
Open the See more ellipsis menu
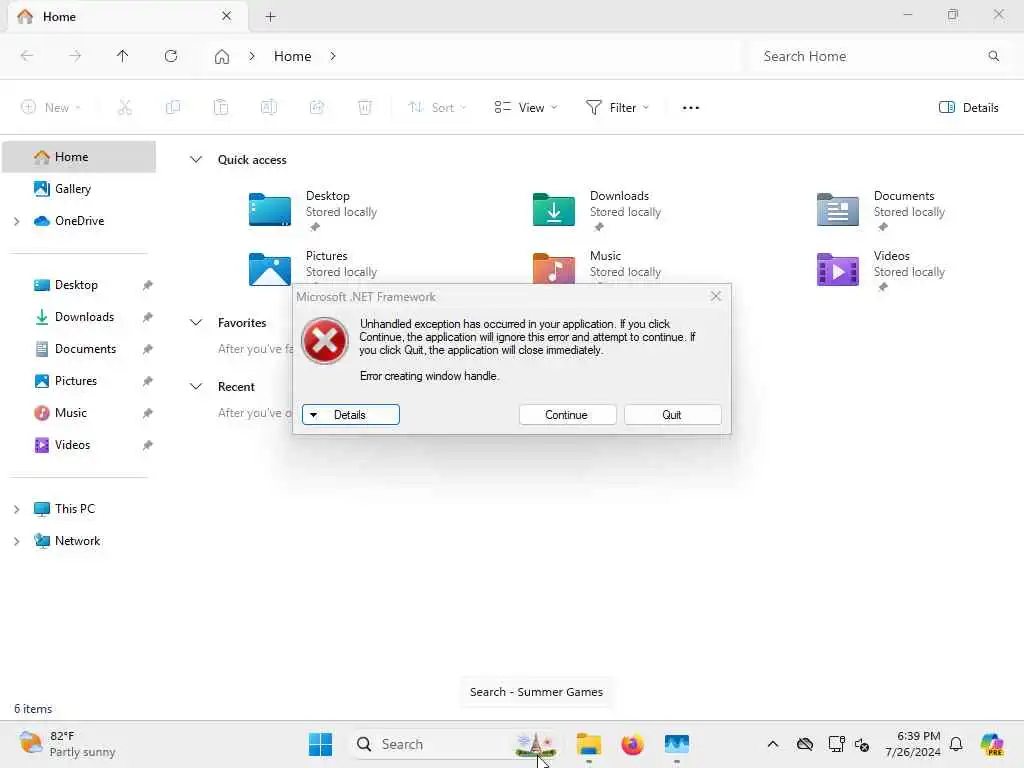click(691, 108)
